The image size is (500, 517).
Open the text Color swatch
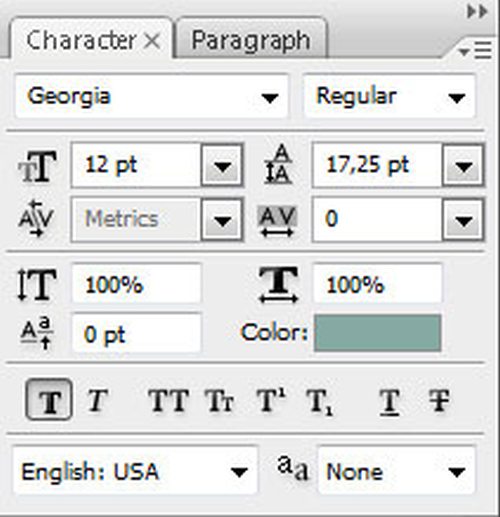pos(378,333)
